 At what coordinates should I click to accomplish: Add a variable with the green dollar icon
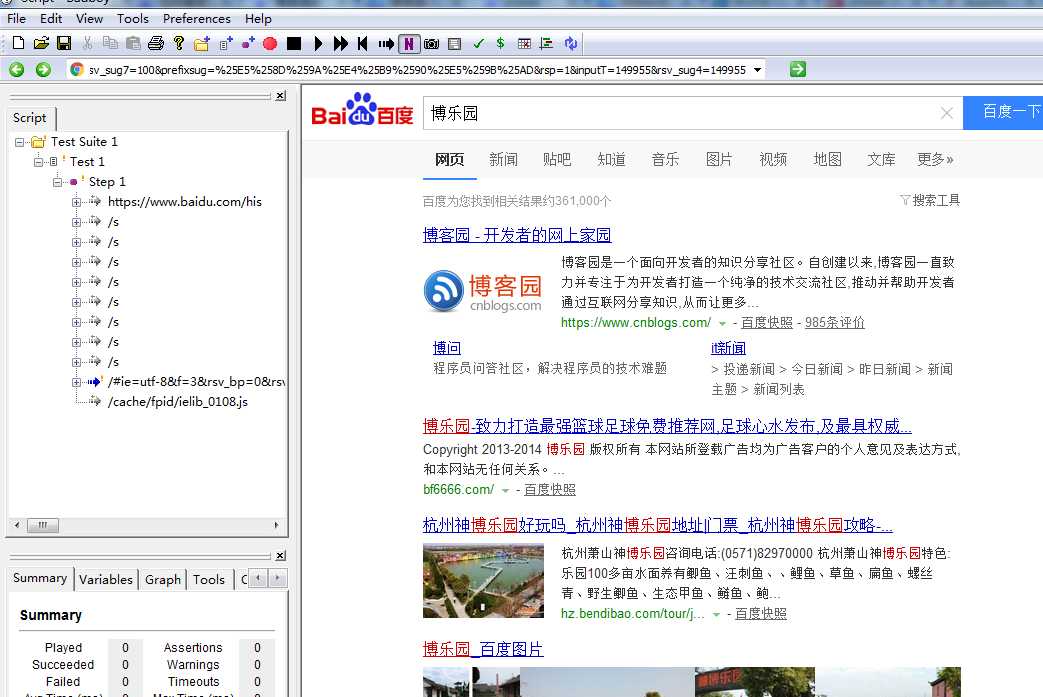(x=500, y=43)
